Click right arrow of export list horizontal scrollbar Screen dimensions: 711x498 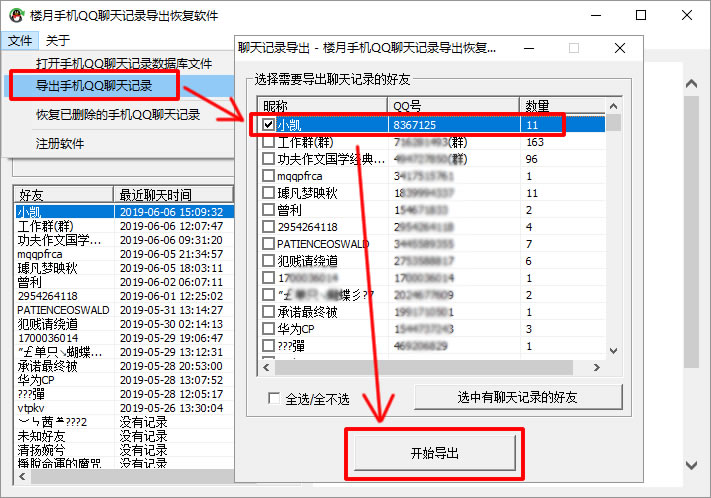[x=597, y=367]
